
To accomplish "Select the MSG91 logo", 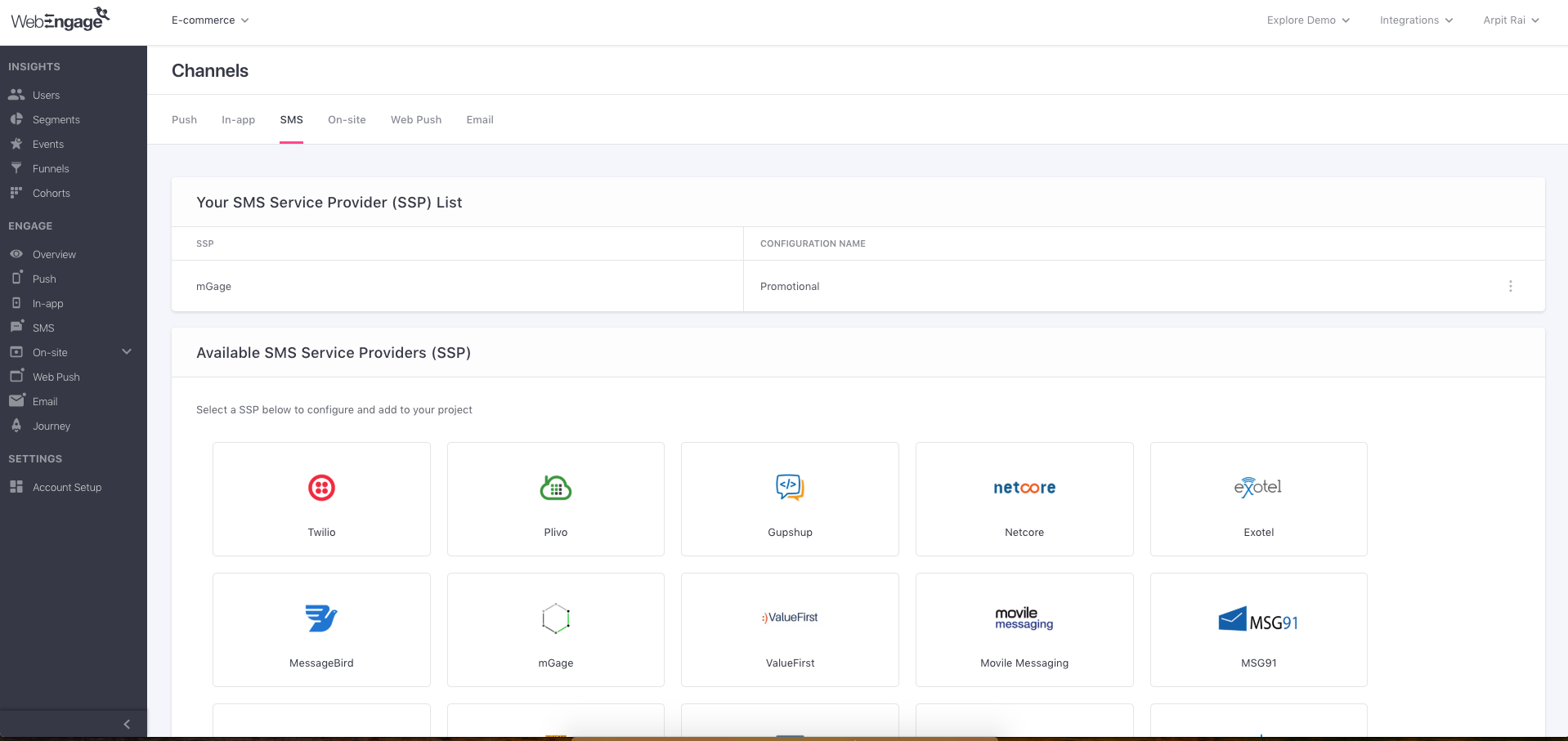I will coord(1258,620).
